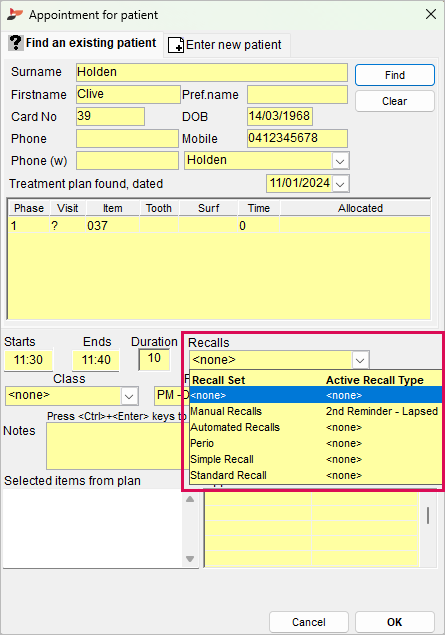Switch to Enter new patient tab
445x635 pixels.
(225, 45)
